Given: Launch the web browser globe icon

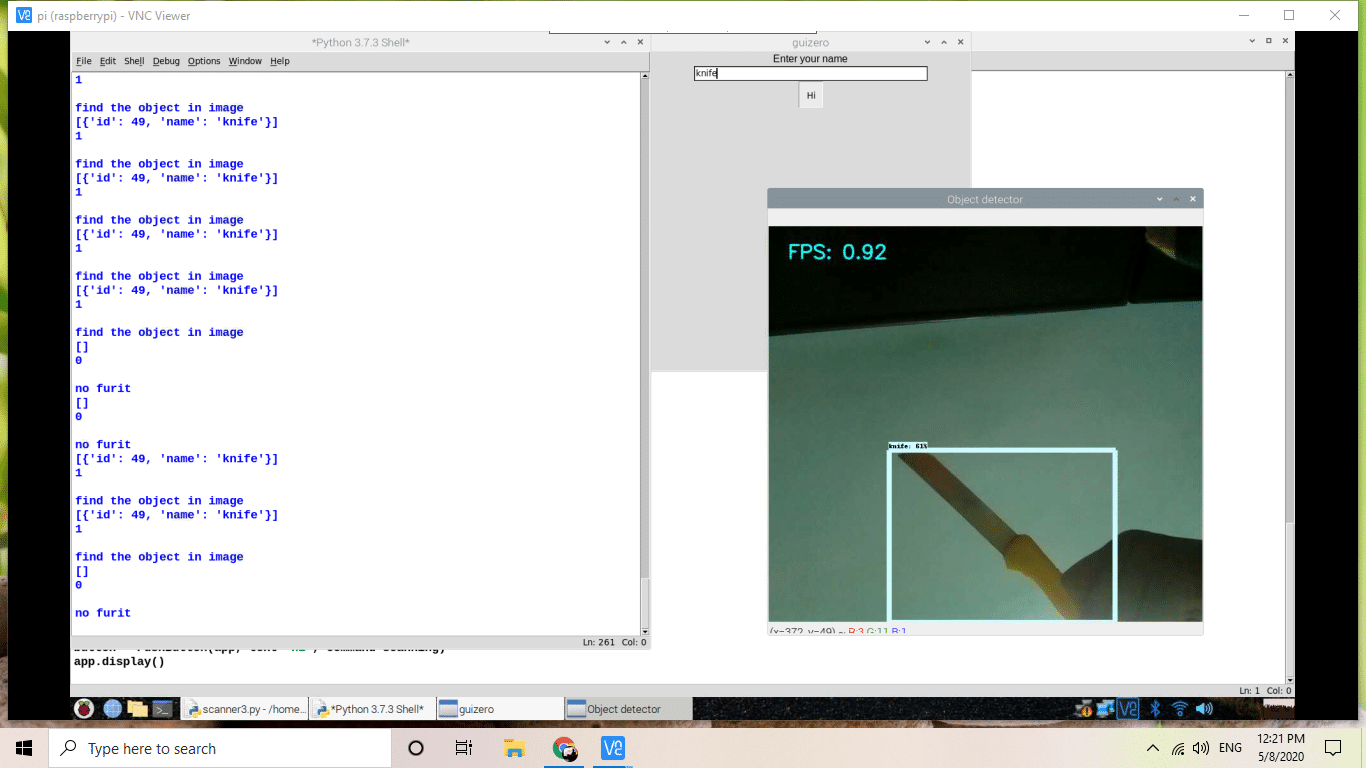Looking at the screenshot, I should coord(112,709).
